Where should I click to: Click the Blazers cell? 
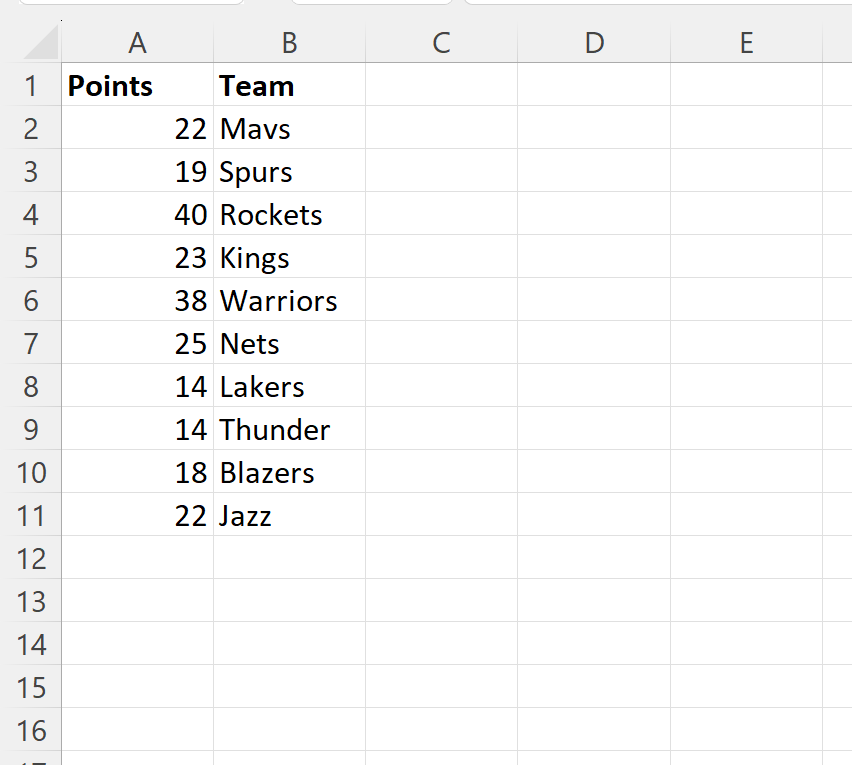tap(289, 473)
